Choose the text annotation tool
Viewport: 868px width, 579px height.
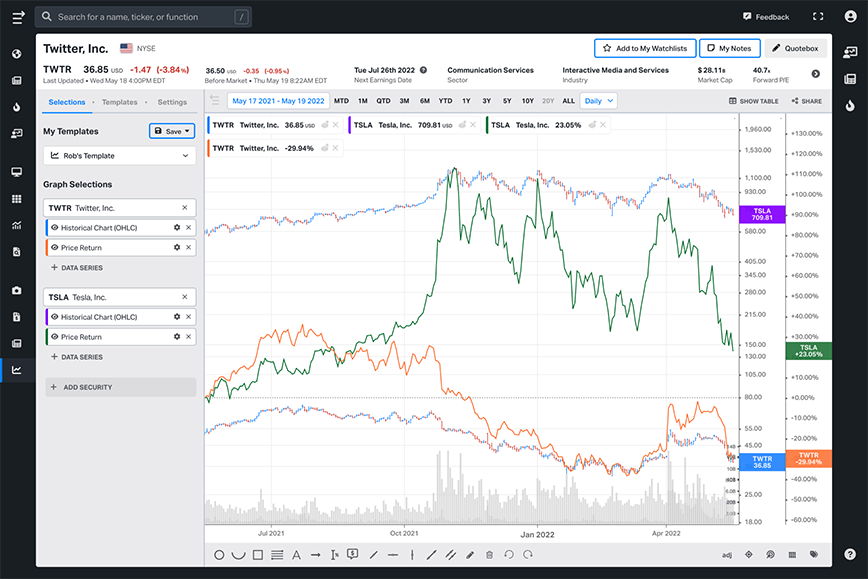(296, 554)
